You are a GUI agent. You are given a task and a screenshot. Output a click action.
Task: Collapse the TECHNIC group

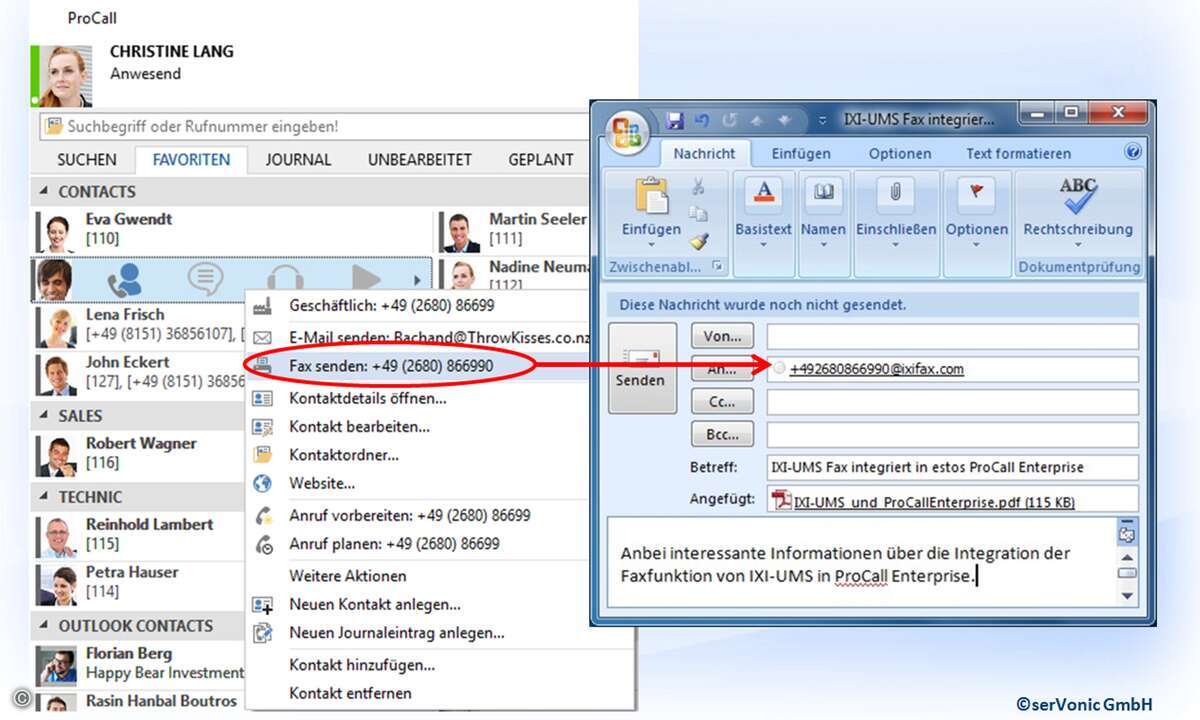tap(43, 497)
